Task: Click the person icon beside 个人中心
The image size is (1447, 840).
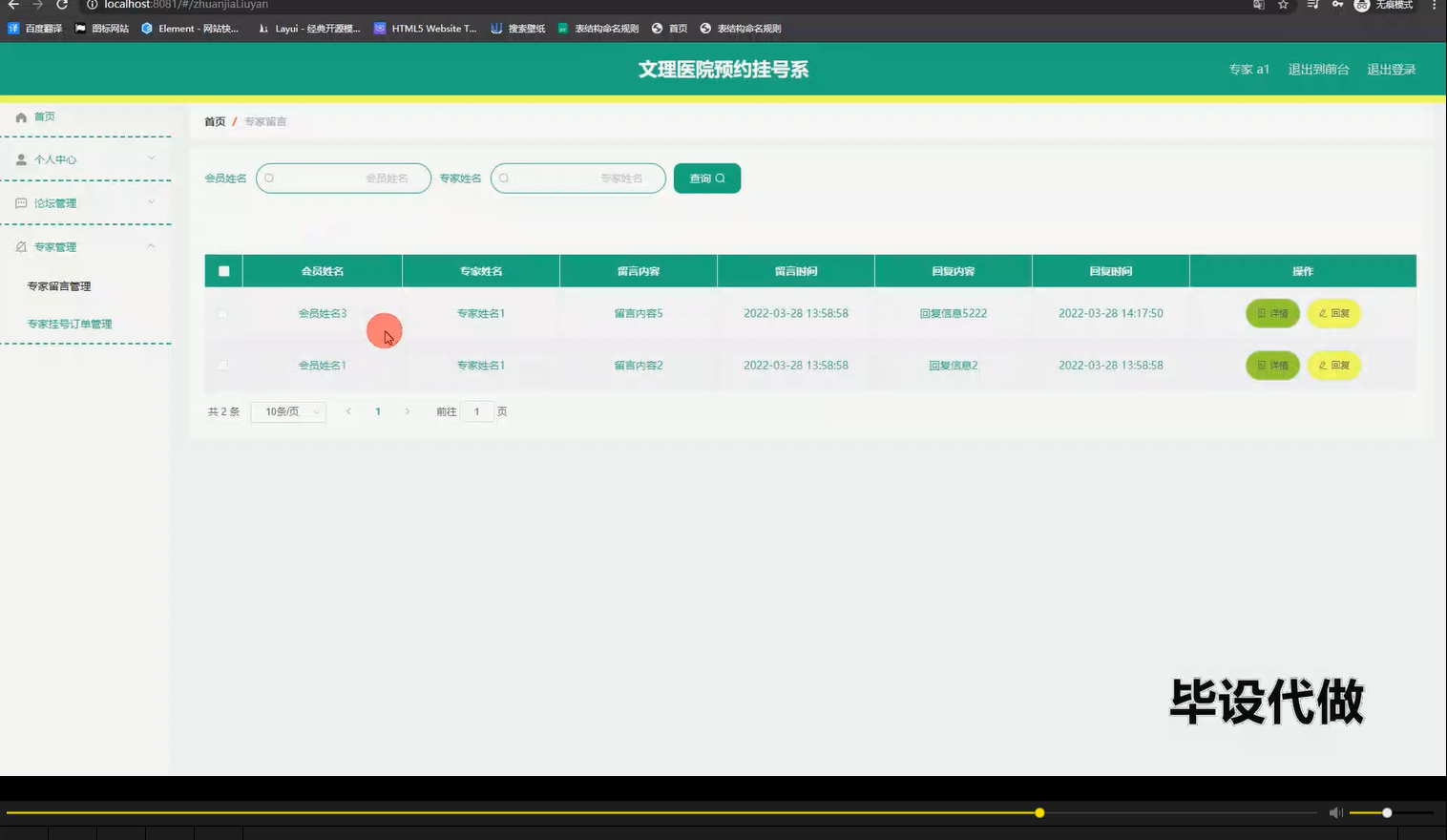Action: (21, 159)
